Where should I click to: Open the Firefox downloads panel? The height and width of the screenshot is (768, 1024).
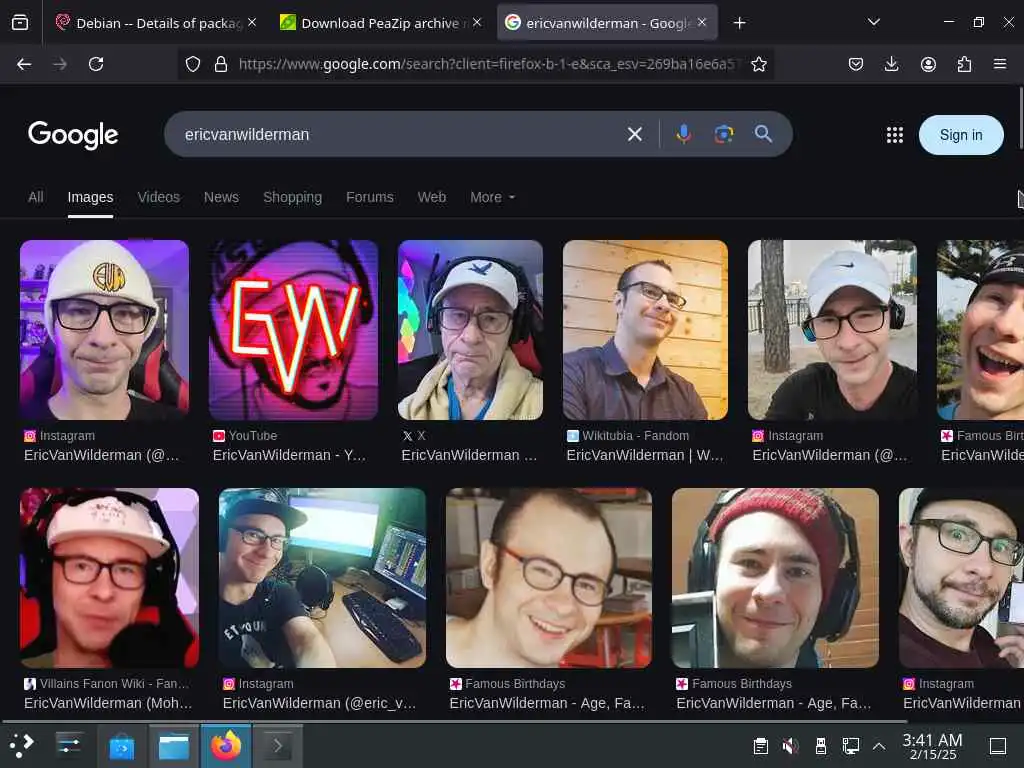[891, 64]
